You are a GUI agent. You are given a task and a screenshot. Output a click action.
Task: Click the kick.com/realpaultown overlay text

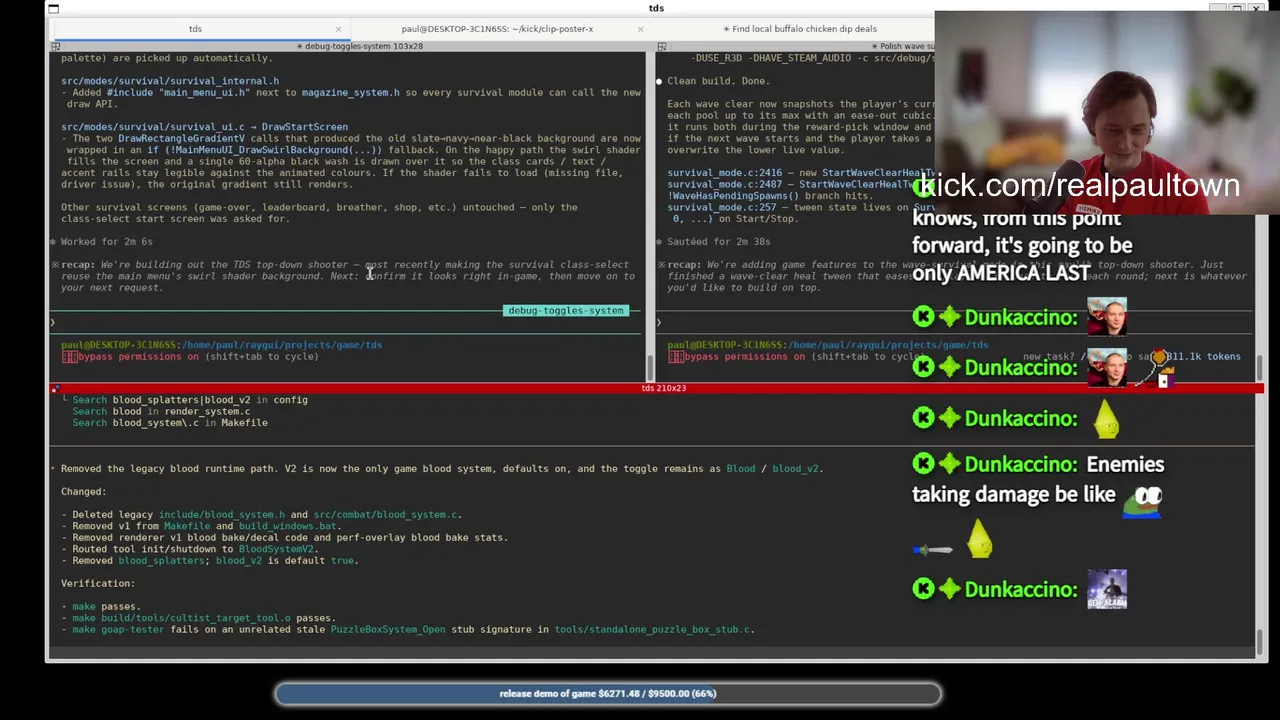(x=1077, y=185)
